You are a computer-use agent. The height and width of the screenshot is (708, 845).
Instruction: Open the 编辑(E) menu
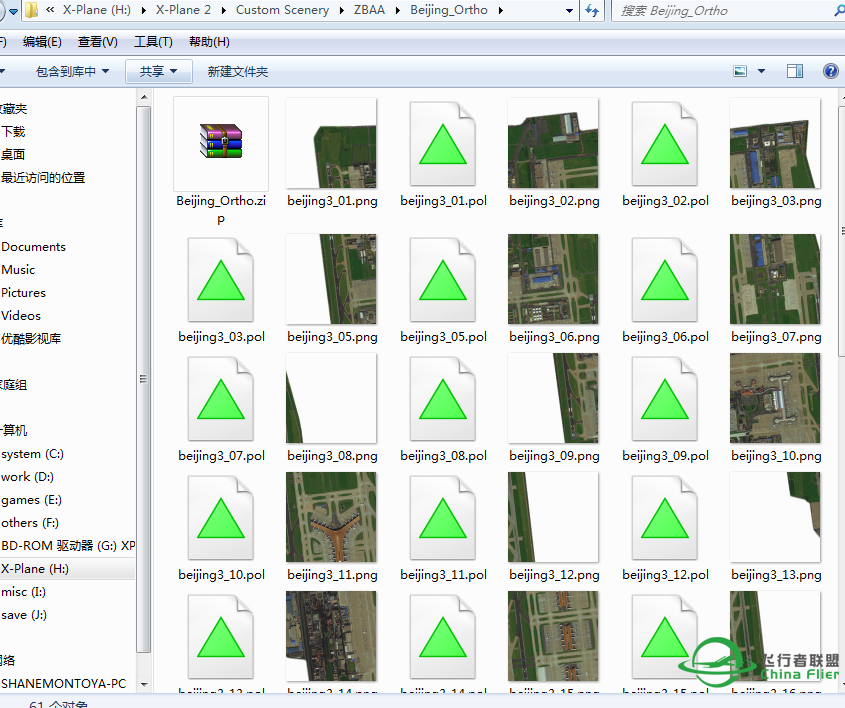pyautogui.click(x=42, y=42)
